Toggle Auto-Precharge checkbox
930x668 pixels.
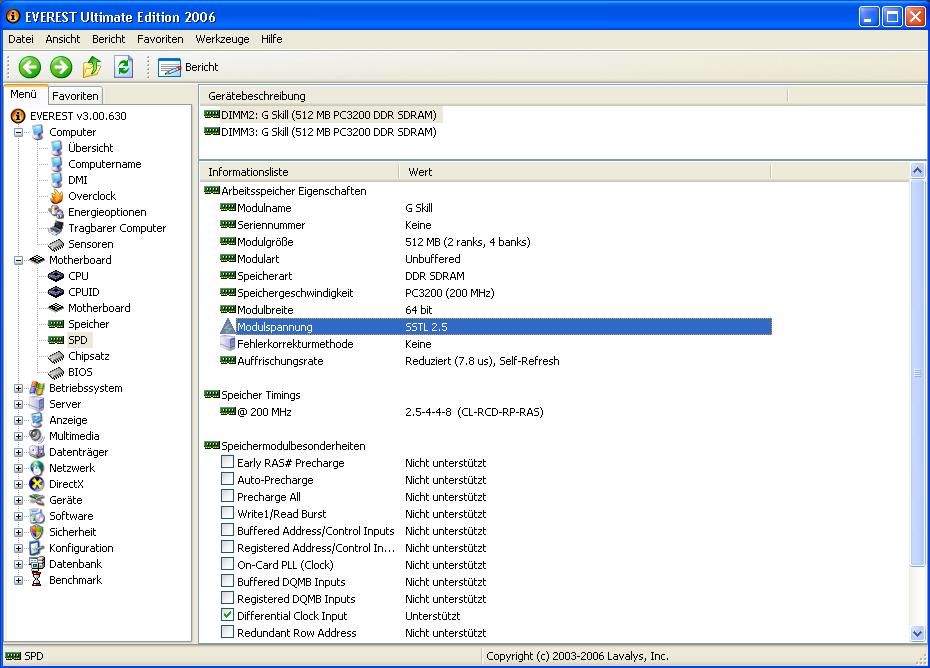227,478
